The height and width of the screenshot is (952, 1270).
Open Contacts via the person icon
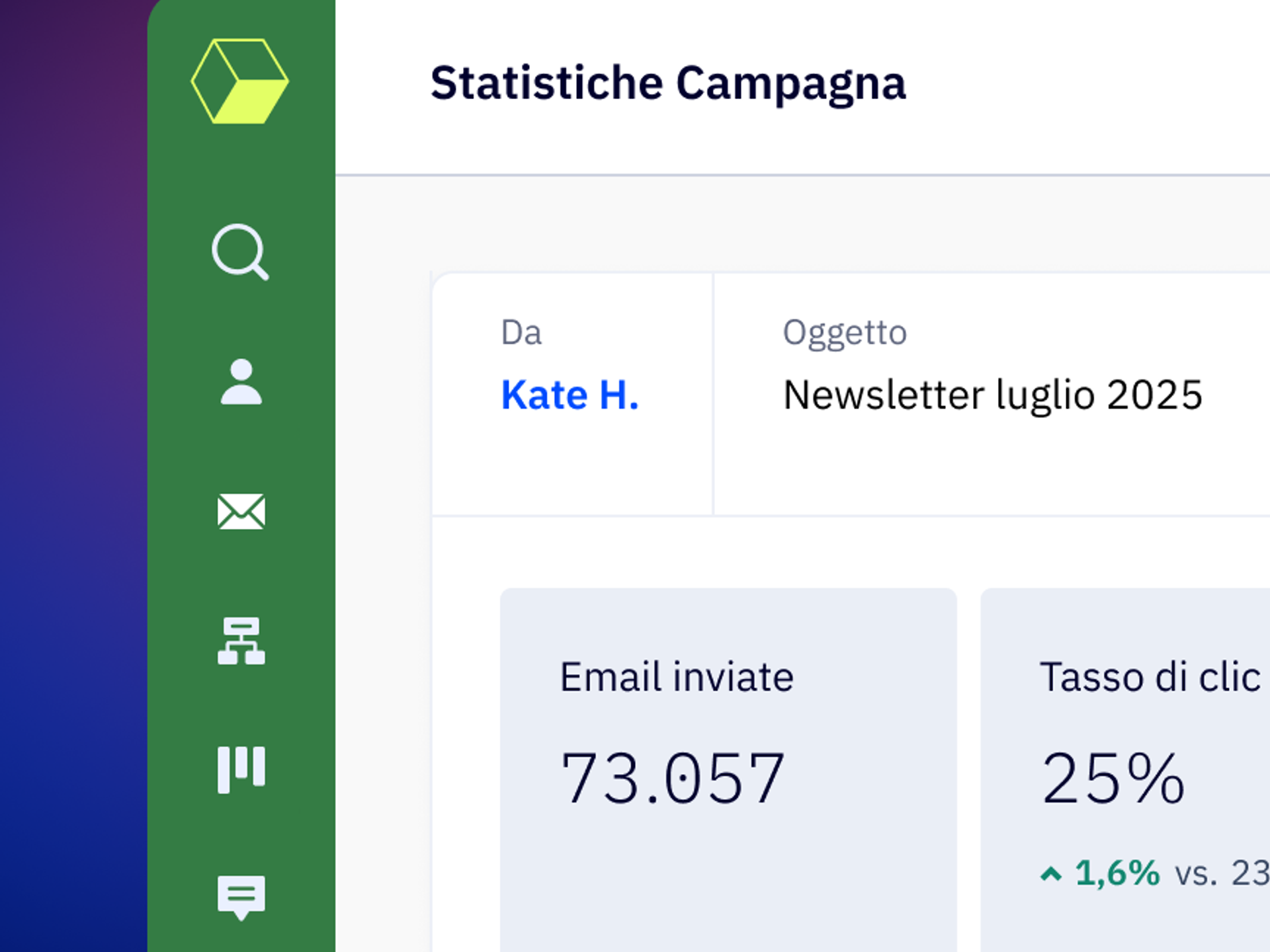241,381
